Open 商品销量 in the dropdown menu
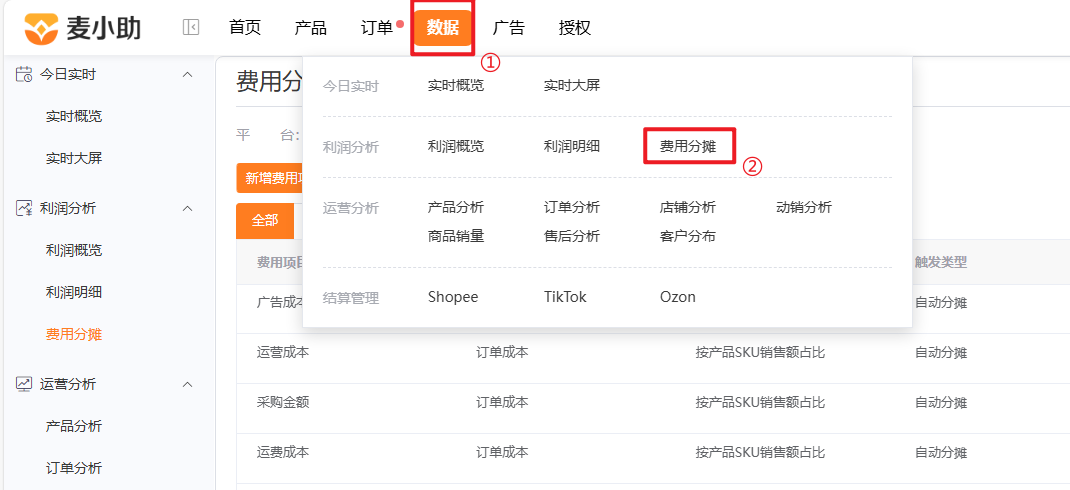 (x=456, y=236)
